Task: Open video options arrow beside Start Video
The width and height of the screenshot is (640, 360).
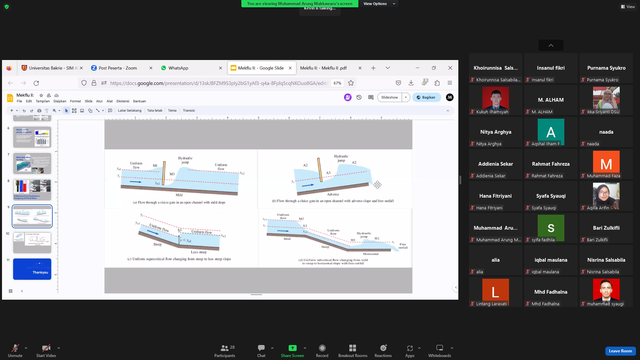Action: 59,348
